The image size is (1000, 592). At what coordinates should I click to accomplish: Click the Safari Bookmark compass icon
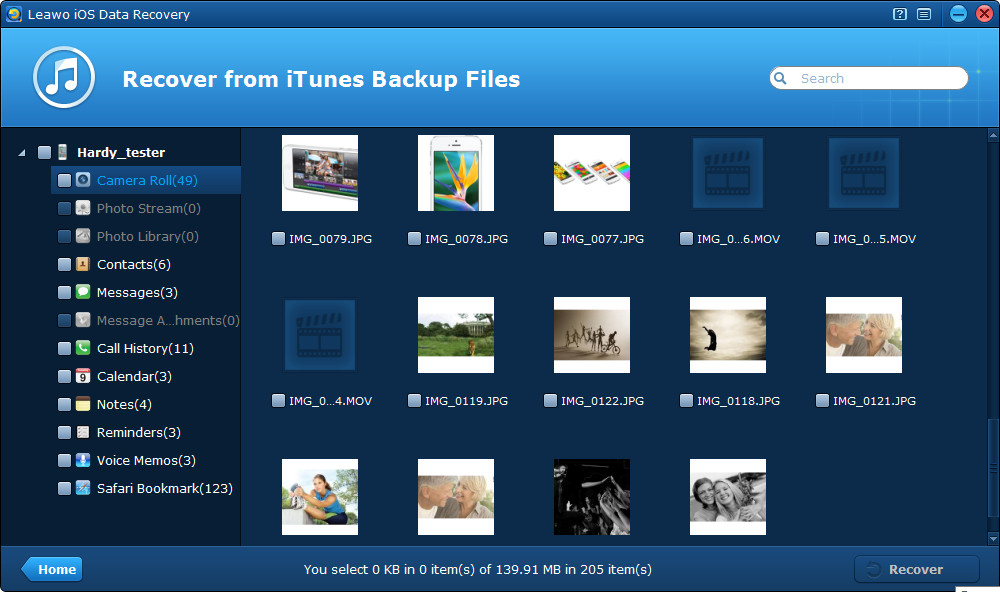[x=83, y=488]
